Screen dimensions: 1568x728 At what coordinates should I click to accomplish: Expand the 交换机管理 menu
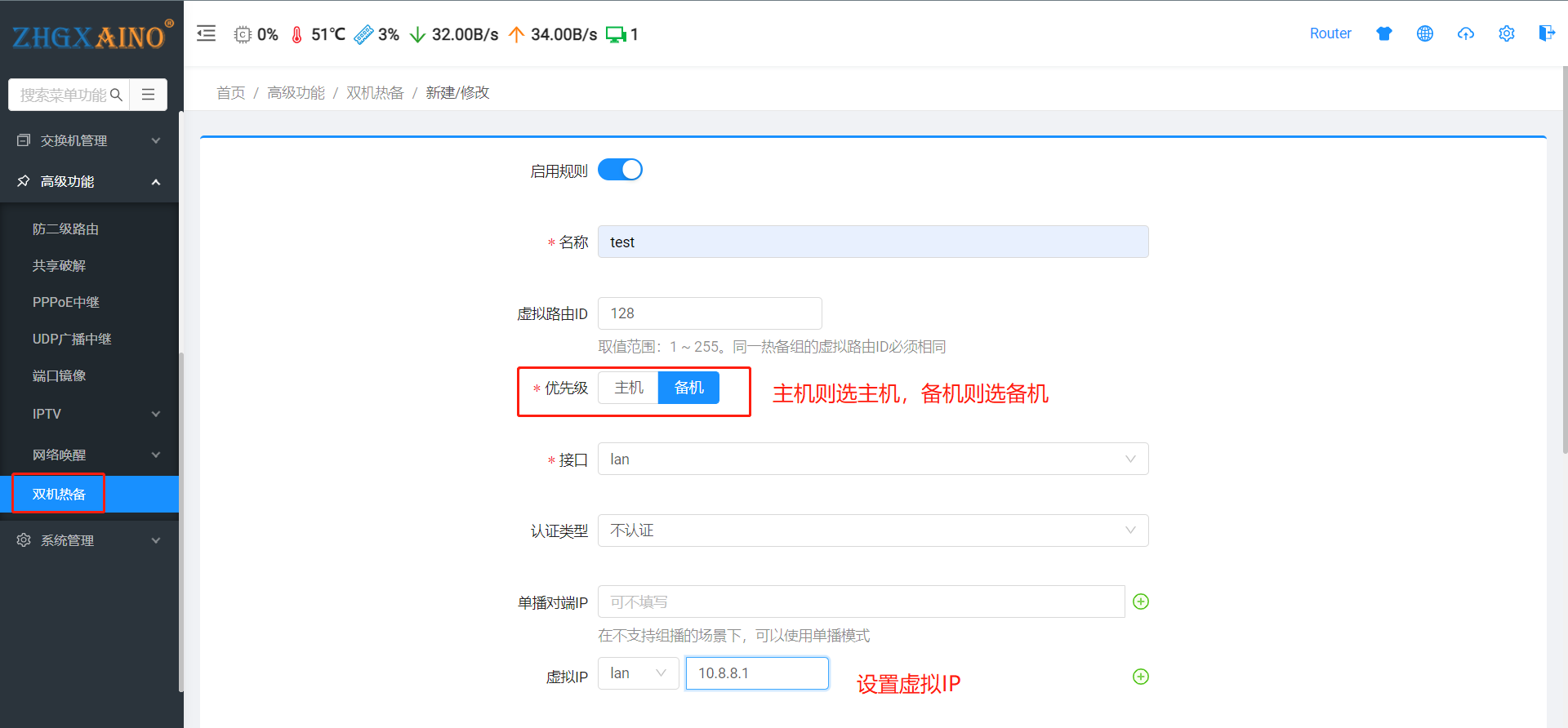(89, 140)
